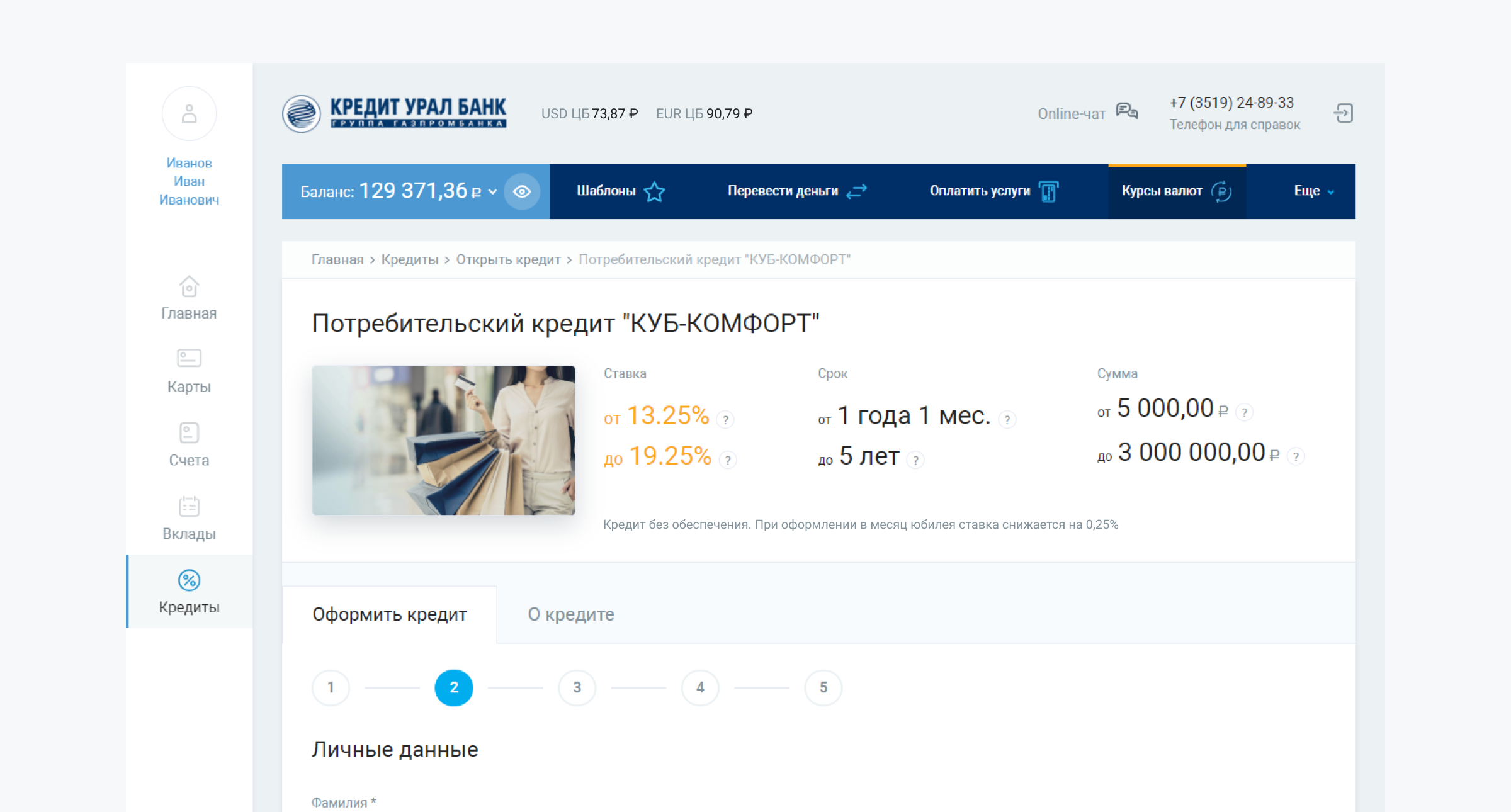This screenshot has height=812, width=1511.
Task: Click the Баланс 129 371,36 ₽ amount
Action: click(391, 191)
